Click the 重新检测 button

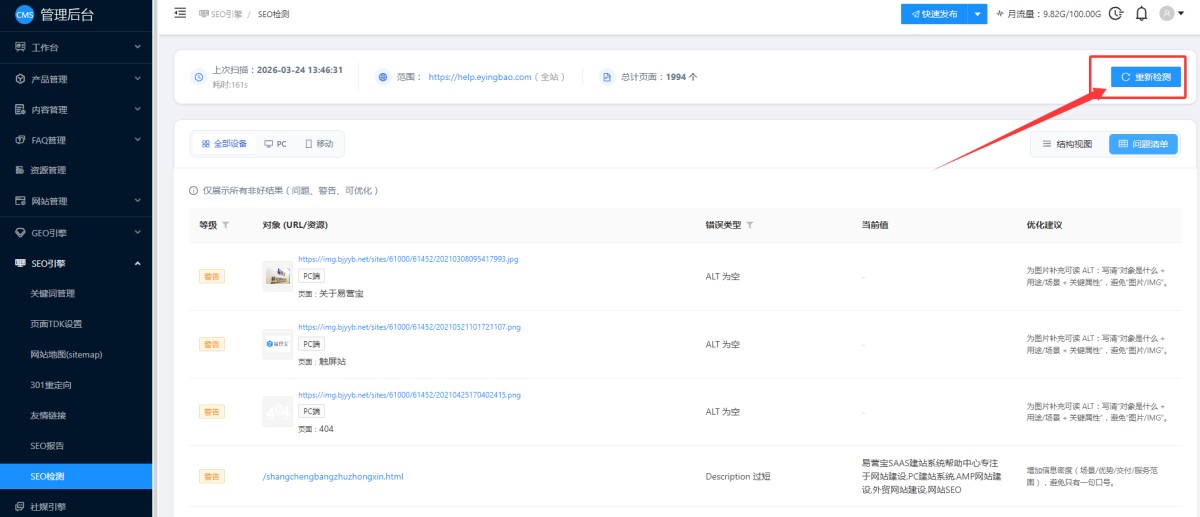tap(1145, 77)
